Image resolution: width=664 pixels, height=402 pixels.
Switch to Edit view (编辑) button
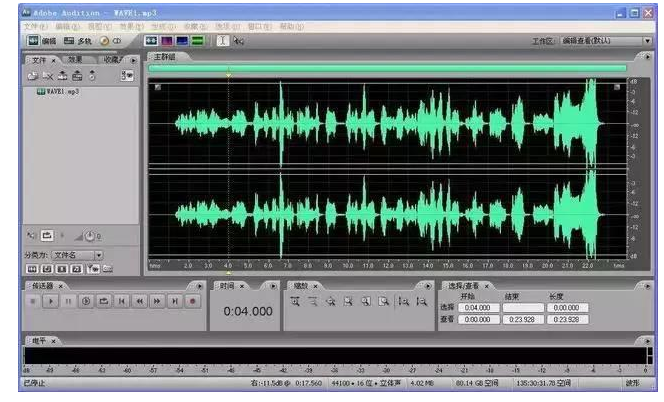coord(42,41)
